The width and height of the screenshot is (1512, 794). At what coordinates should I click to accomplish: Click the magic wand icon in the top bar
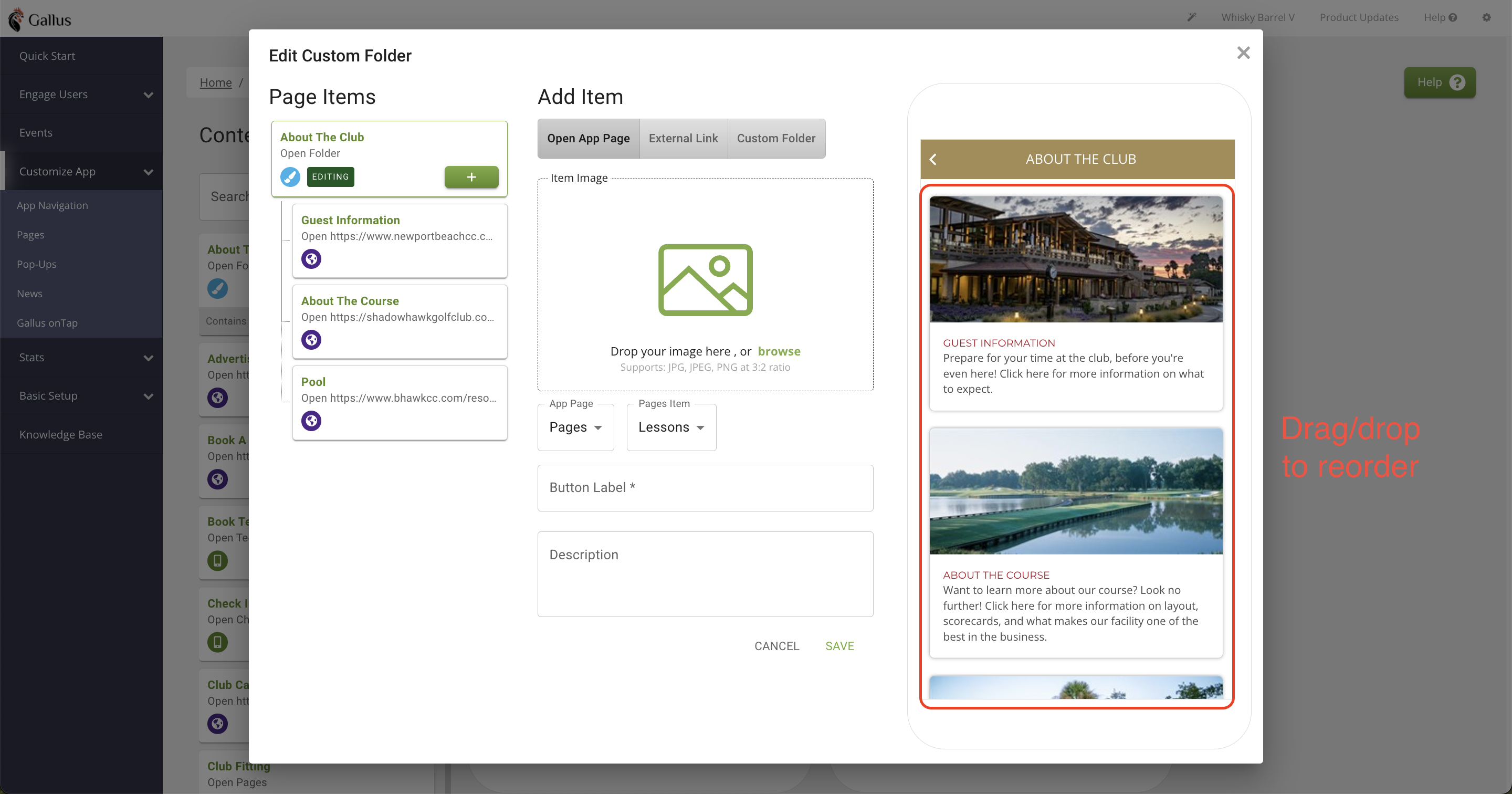[x=1192, y=17]
